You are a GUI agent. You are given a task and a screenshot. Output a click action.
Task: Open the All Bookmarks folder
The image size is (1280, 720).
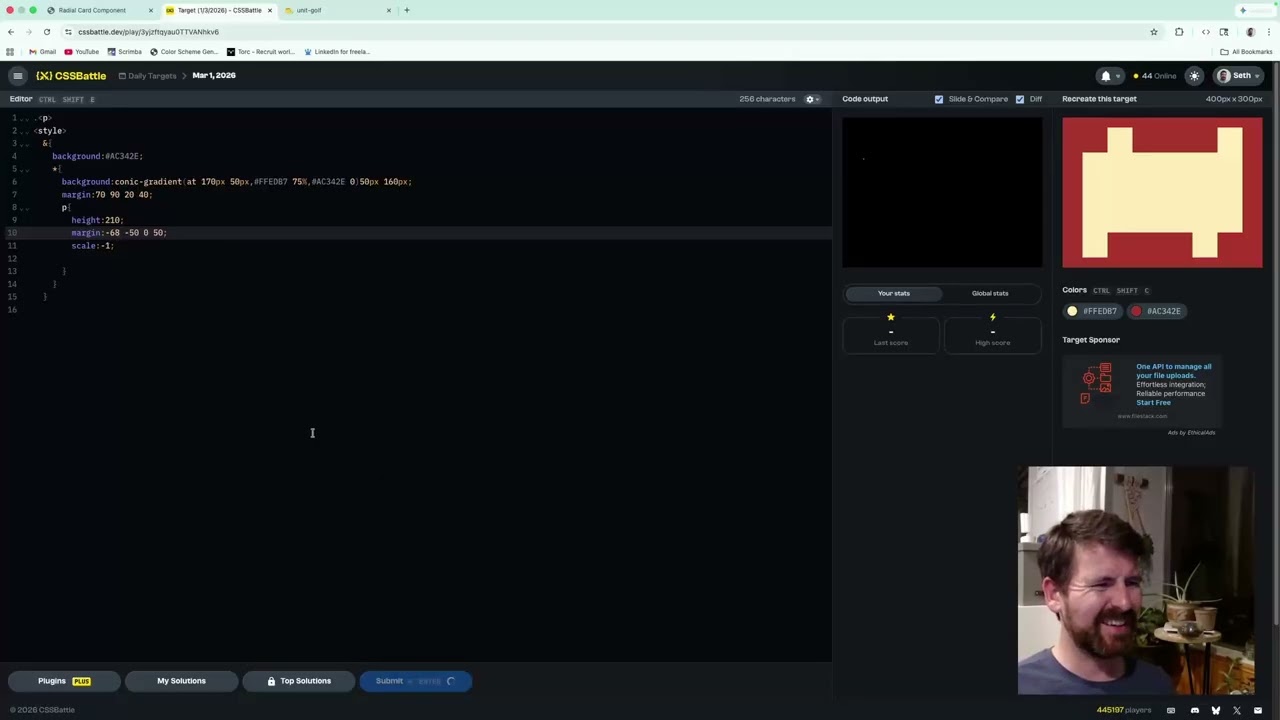pyautogui.click(x=1246, y=52)
